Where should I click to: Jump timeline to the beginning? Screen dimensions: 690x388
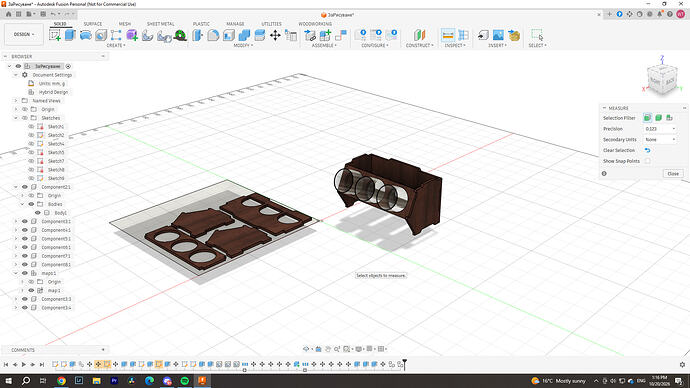tap(6, 364)
